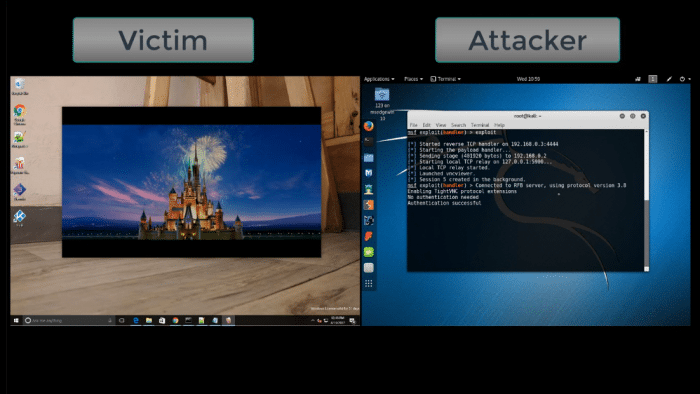Open Kali power system menu
This screenshot has width=700, height=394.
click(685, 79)
